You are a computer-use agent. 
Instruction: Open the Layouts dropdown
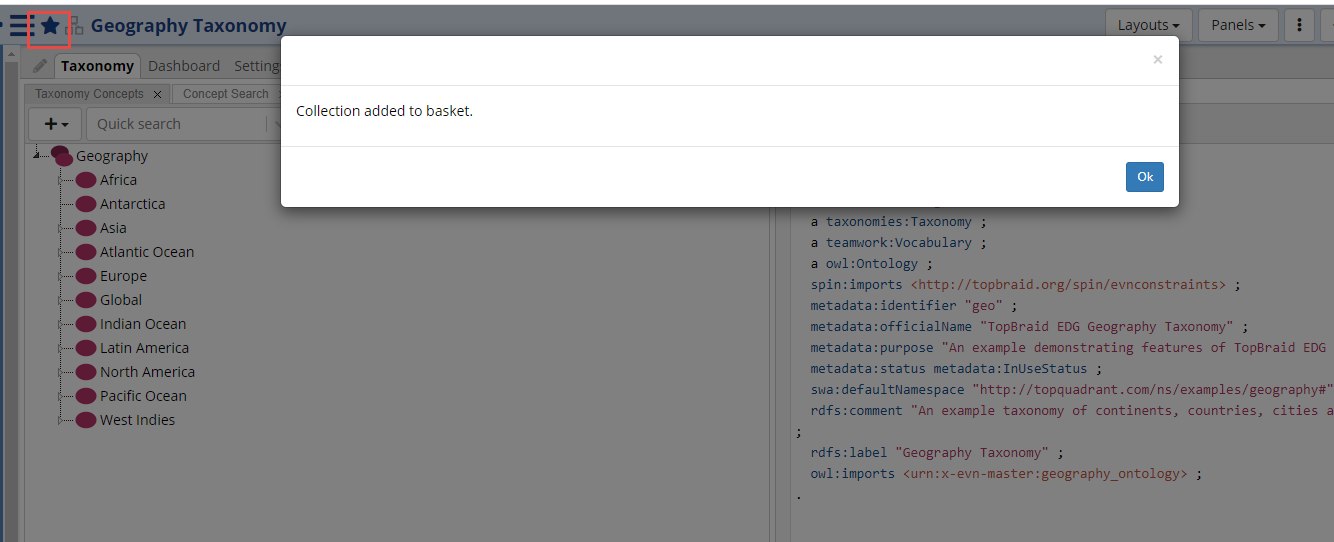click(x=1147, y=25)
